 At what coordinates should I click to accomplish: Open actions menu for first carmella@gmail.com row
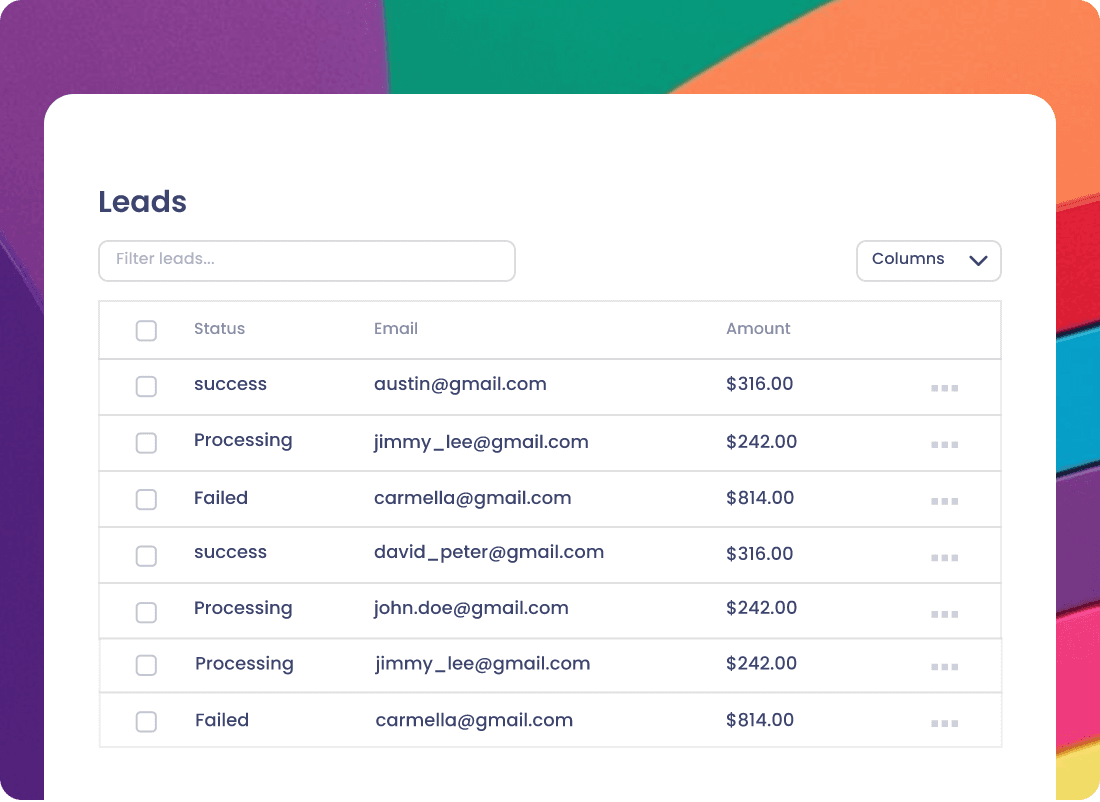point(944,501)
